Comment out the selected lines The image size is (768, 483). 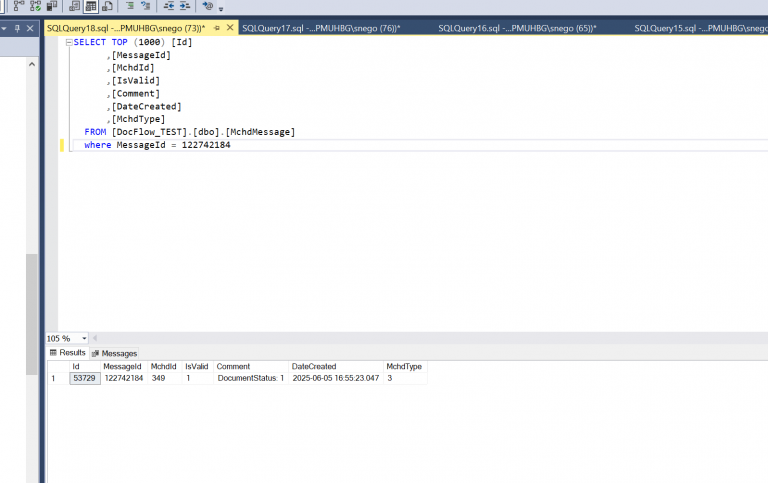[x=130, y=6]
